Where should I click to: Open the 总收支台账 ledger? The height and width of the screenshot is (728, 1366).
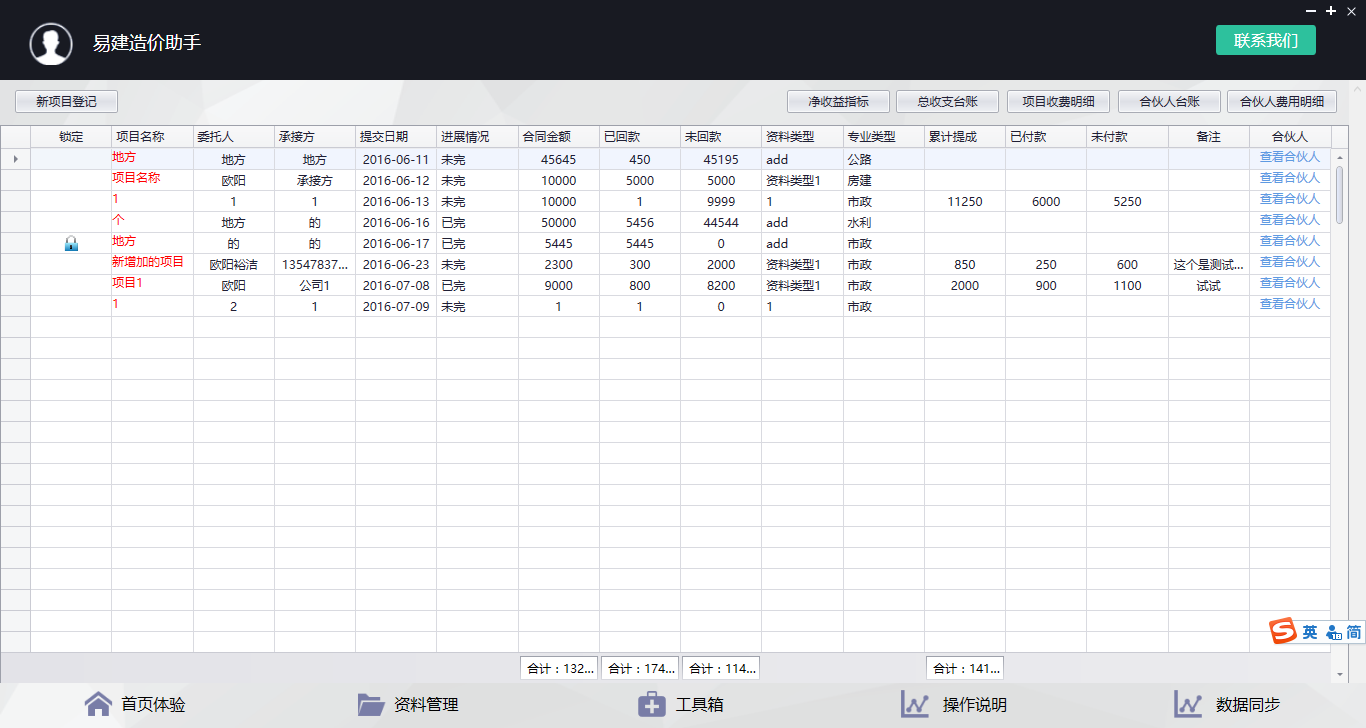pos(948,101)
